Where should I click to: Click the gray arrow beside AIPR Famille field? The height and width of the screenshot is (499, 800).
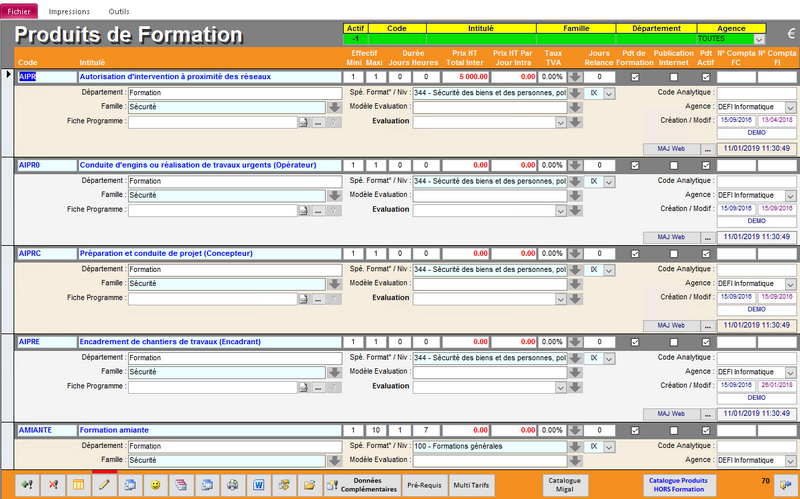(334, 107)
